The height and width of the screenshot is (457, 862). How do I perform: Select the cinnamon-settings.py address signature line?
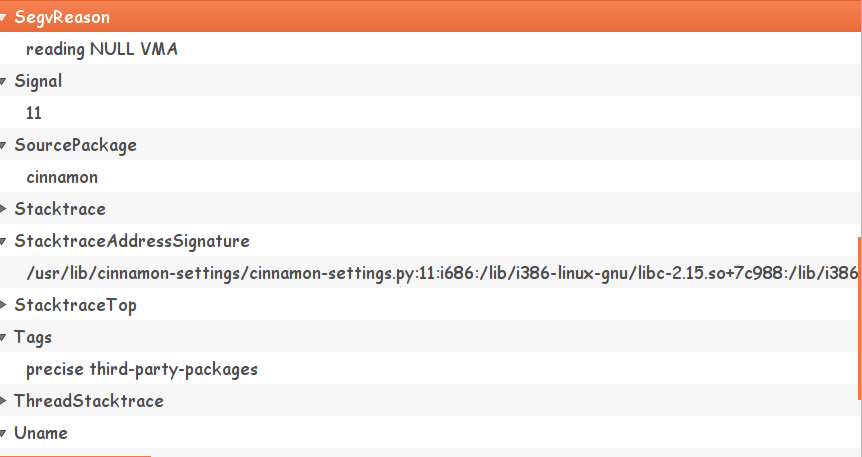440,273
